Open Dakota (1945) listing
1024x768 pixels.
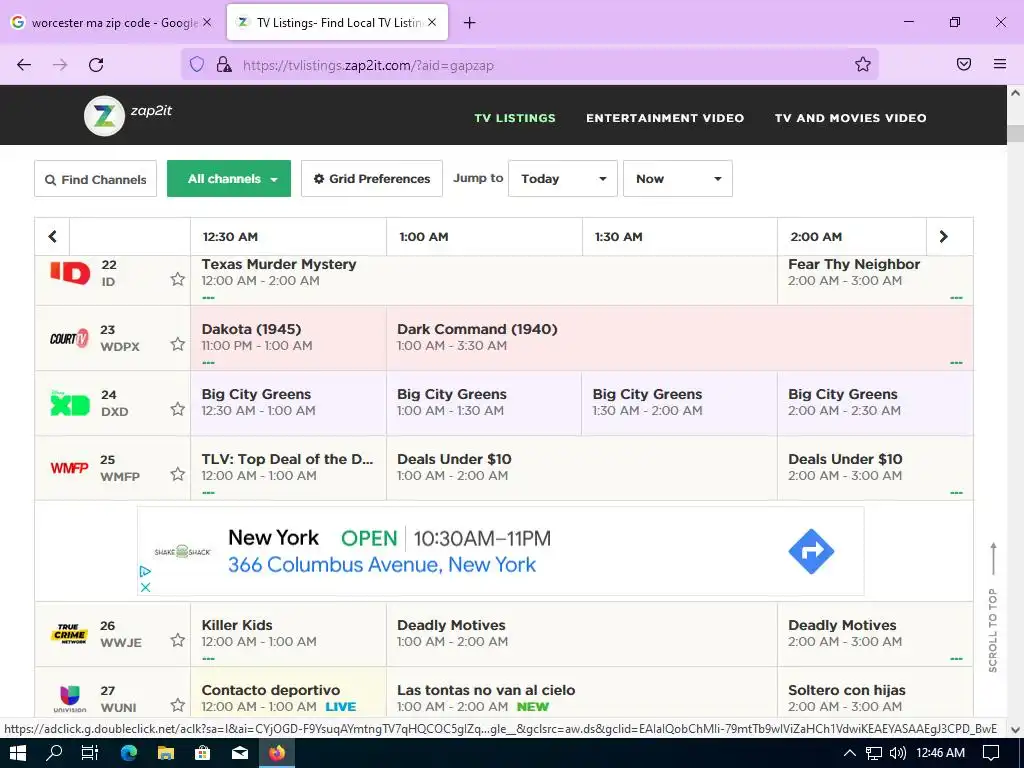(x=289, y=338)
